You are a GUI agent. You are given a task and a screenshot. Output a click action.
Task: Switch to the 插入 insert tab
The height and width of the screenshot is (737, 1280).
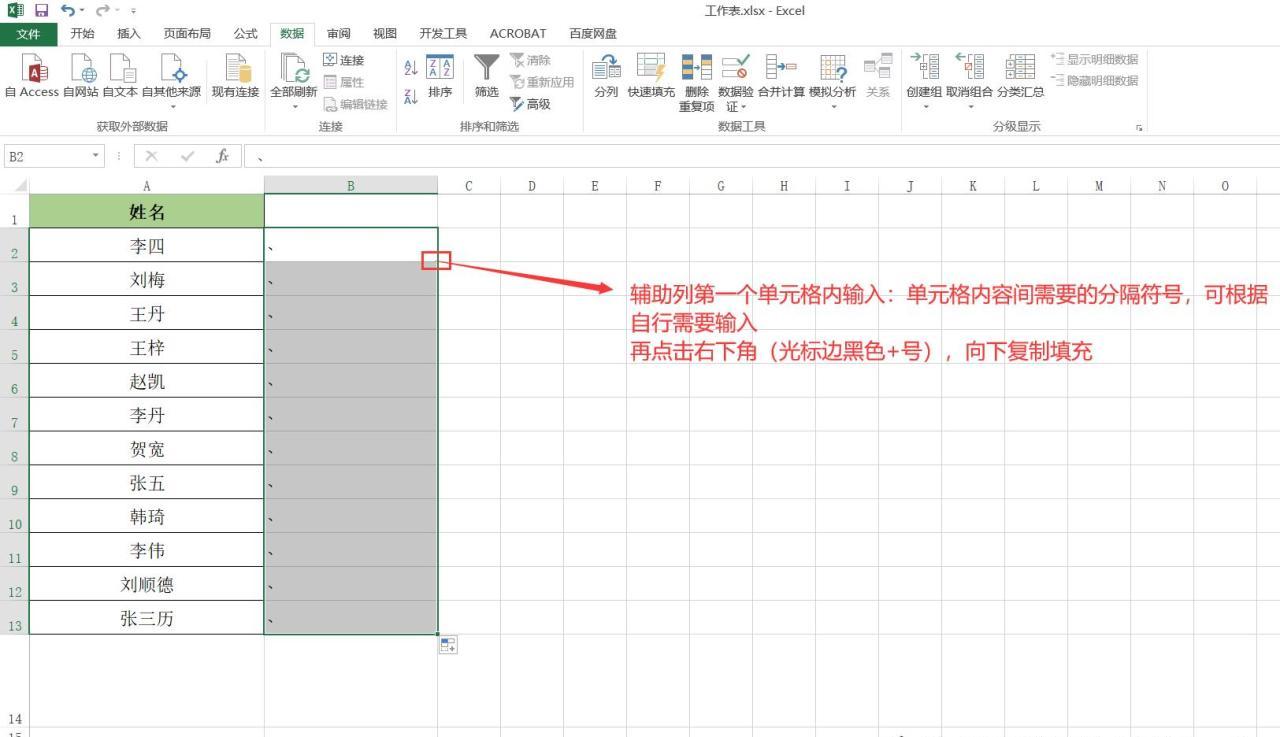point(129,34)
